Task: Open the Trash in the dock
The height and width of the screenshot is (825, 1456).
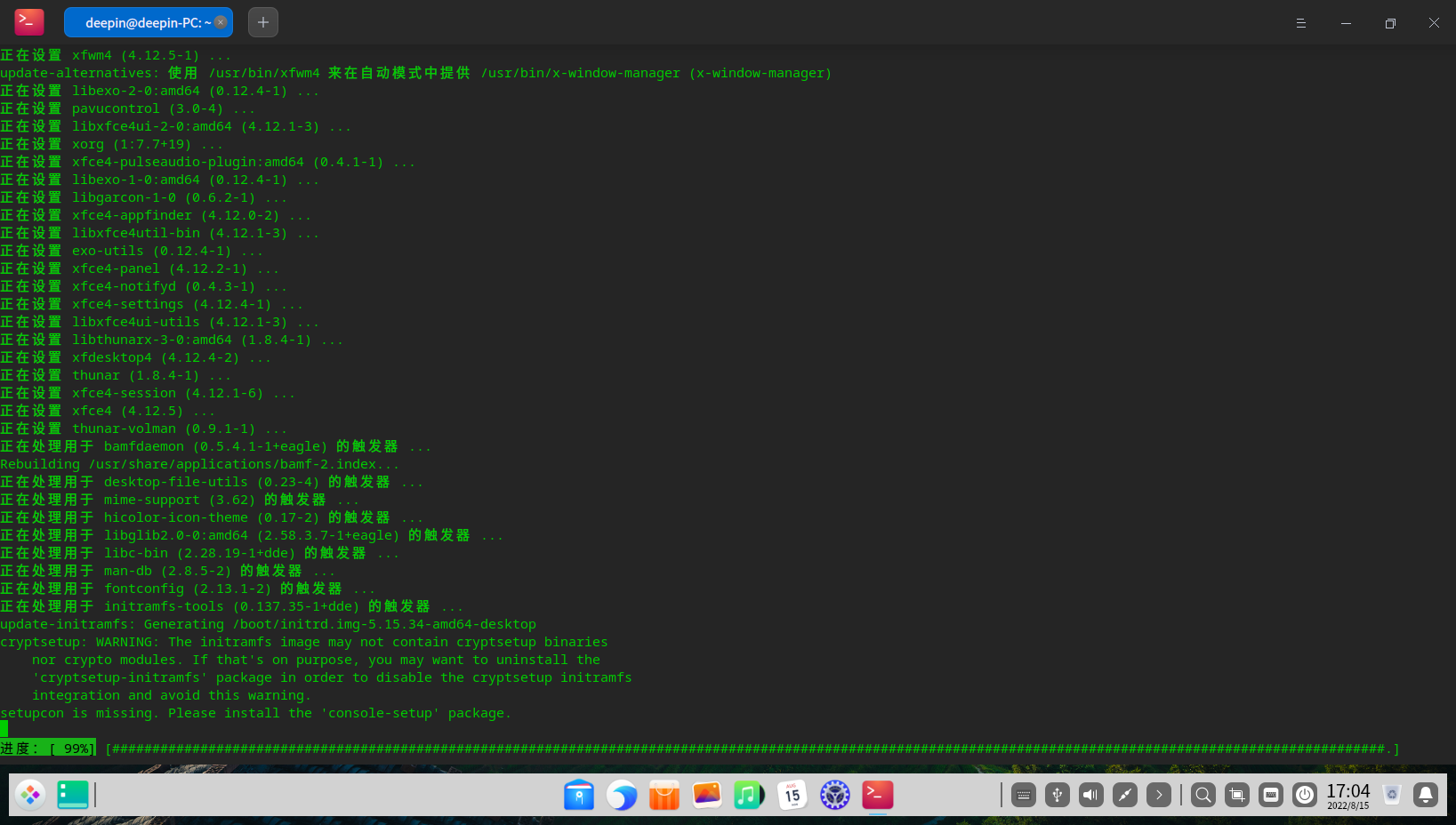Action: [x=1392, y=795]
